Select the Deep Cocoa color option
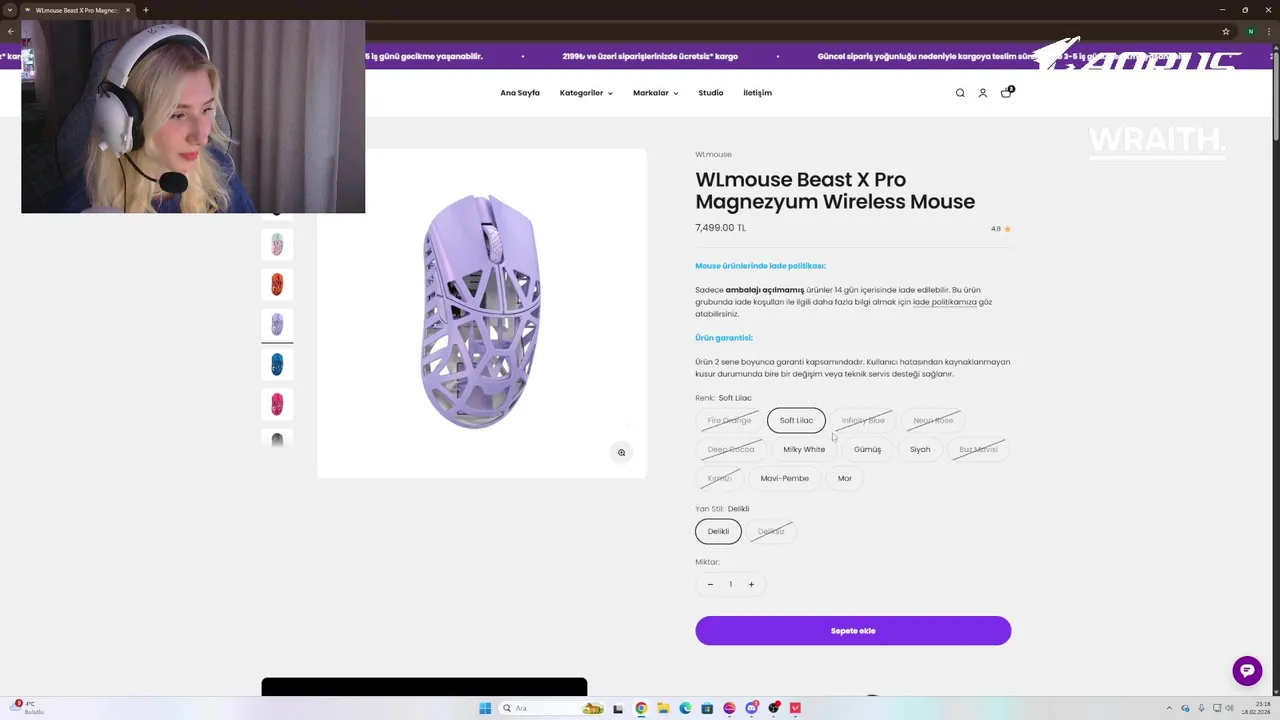This screenshot has height=720, width=1280. coord(731,450)
